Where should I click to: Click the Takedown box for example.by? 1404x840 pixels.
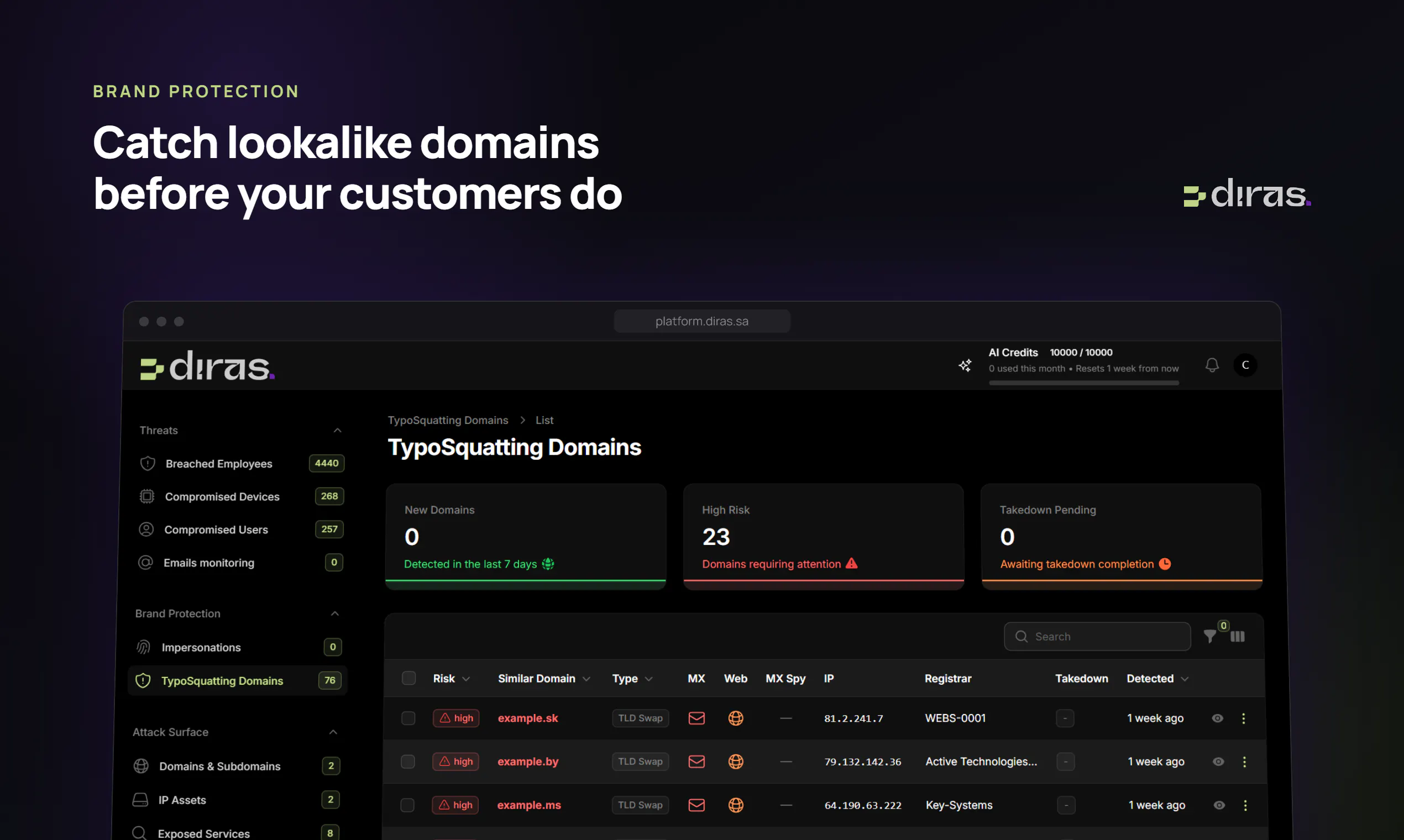click(1066, 762)
